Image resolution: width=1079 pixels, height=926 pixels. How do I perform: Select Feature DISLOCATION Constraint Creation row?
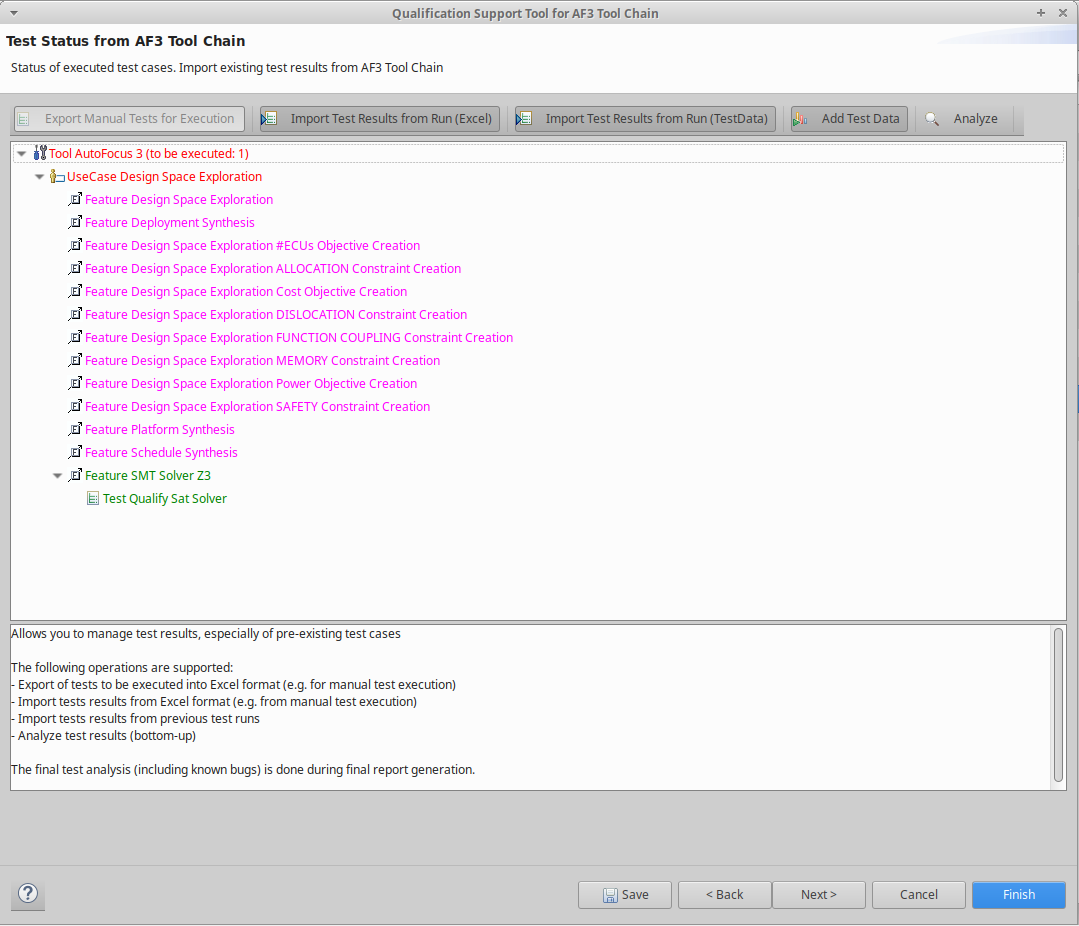coord(276,314)
